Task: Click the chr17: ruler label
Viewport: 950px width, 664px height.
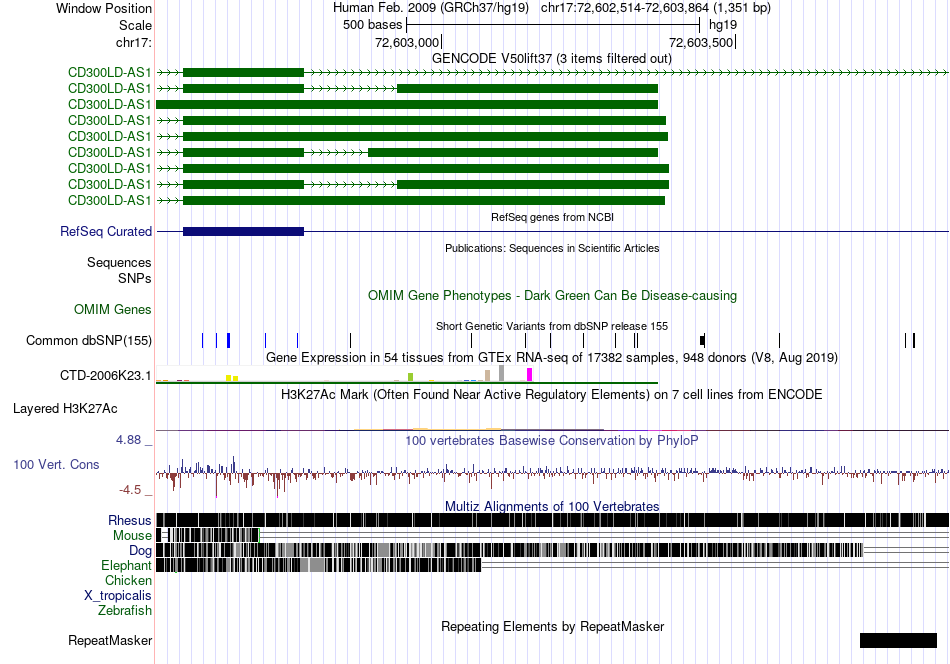Action: [x=133, y=42]
